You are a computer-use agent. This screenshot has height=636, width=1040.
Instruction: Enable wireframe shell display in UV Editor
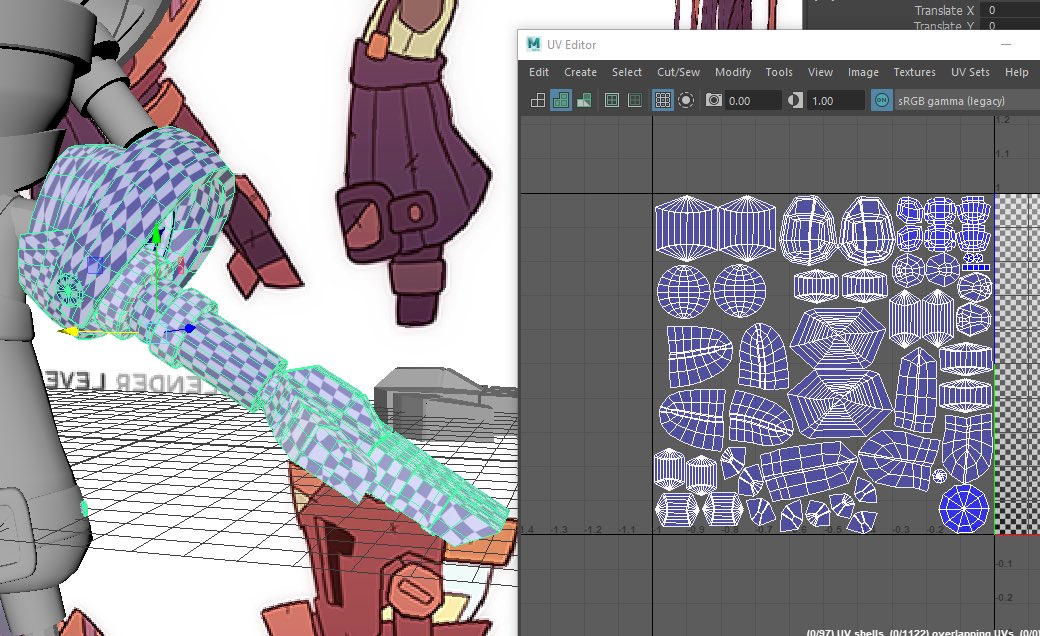pos(538,101)
